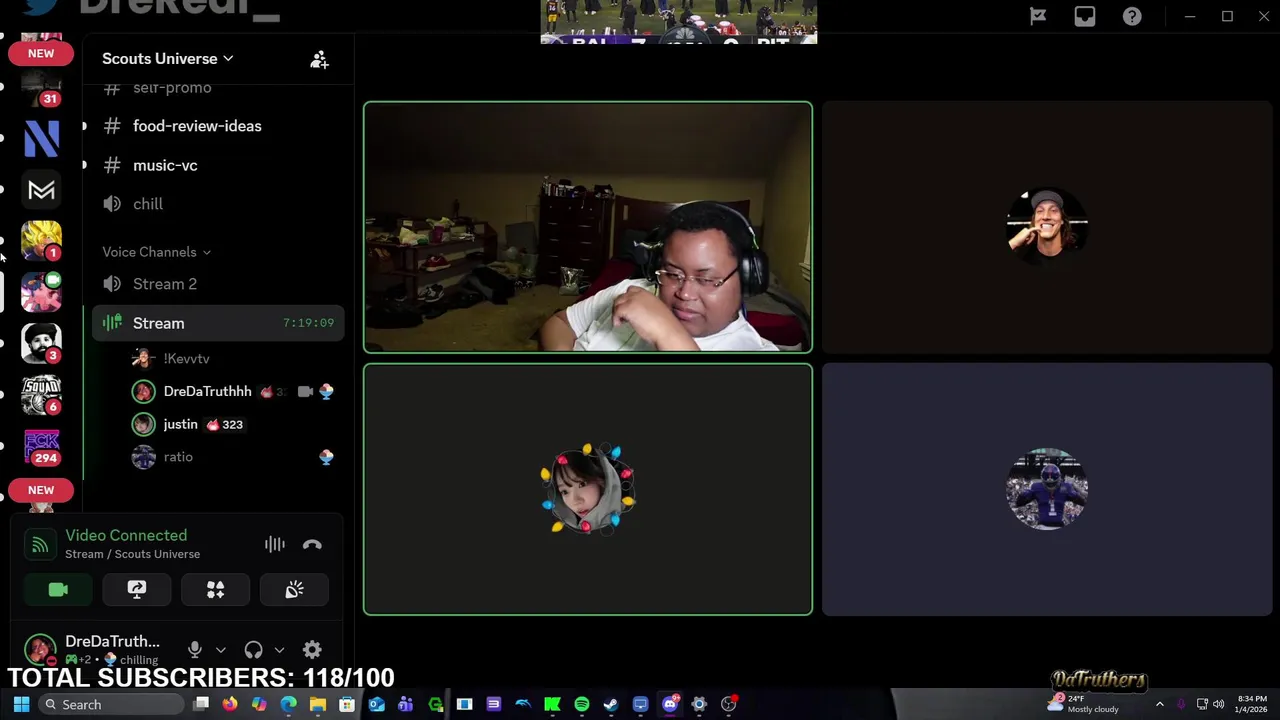The height and width of the screenshot is (720, 1280).
Task: Focus the webcam video tile
Action: point(588,228)
